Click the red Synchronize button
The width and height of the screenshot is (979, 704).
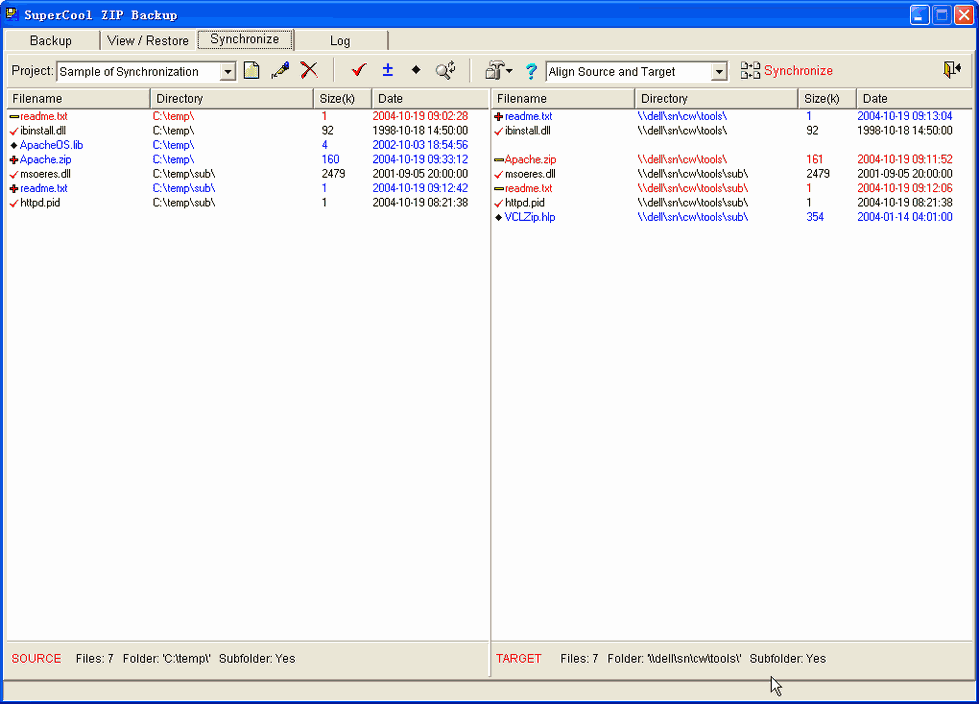coord(787,71)
